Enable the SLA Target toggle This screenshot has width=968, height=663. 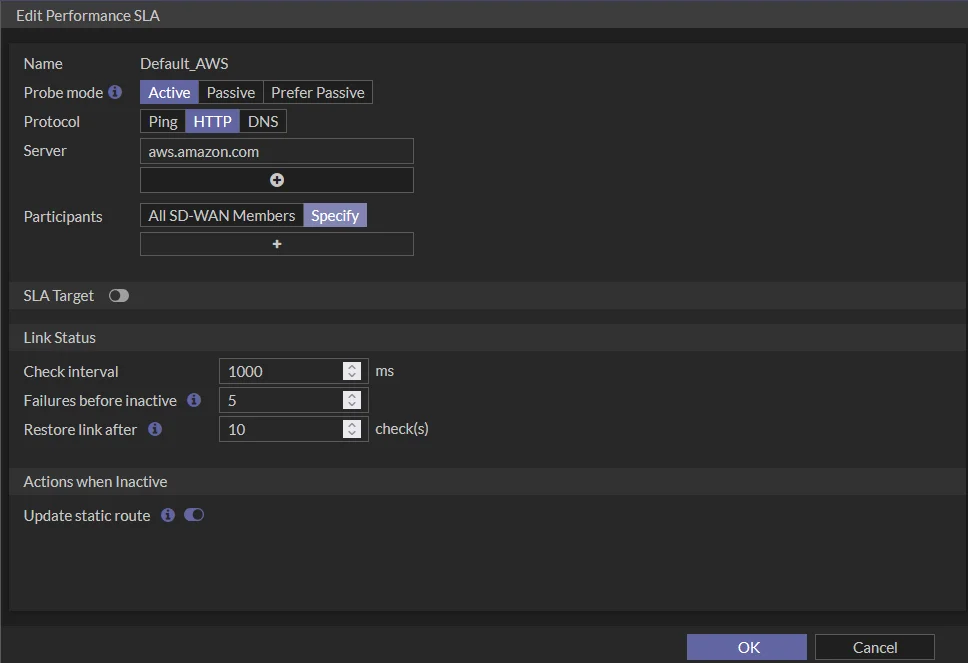119,296
